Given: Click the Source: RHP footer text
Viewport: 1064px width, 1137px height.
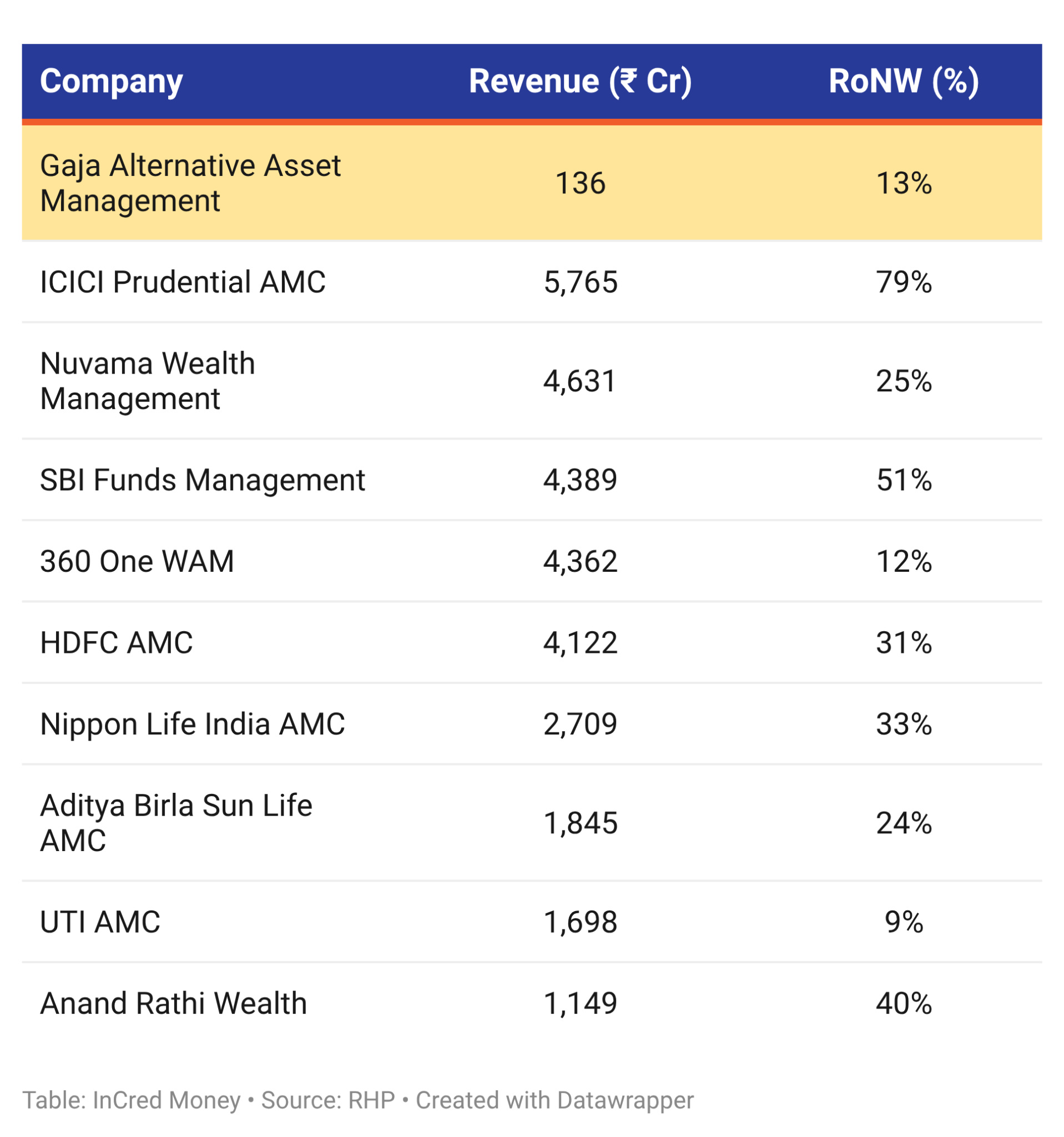Looking at the screenshot, I should coord(328,1100).
